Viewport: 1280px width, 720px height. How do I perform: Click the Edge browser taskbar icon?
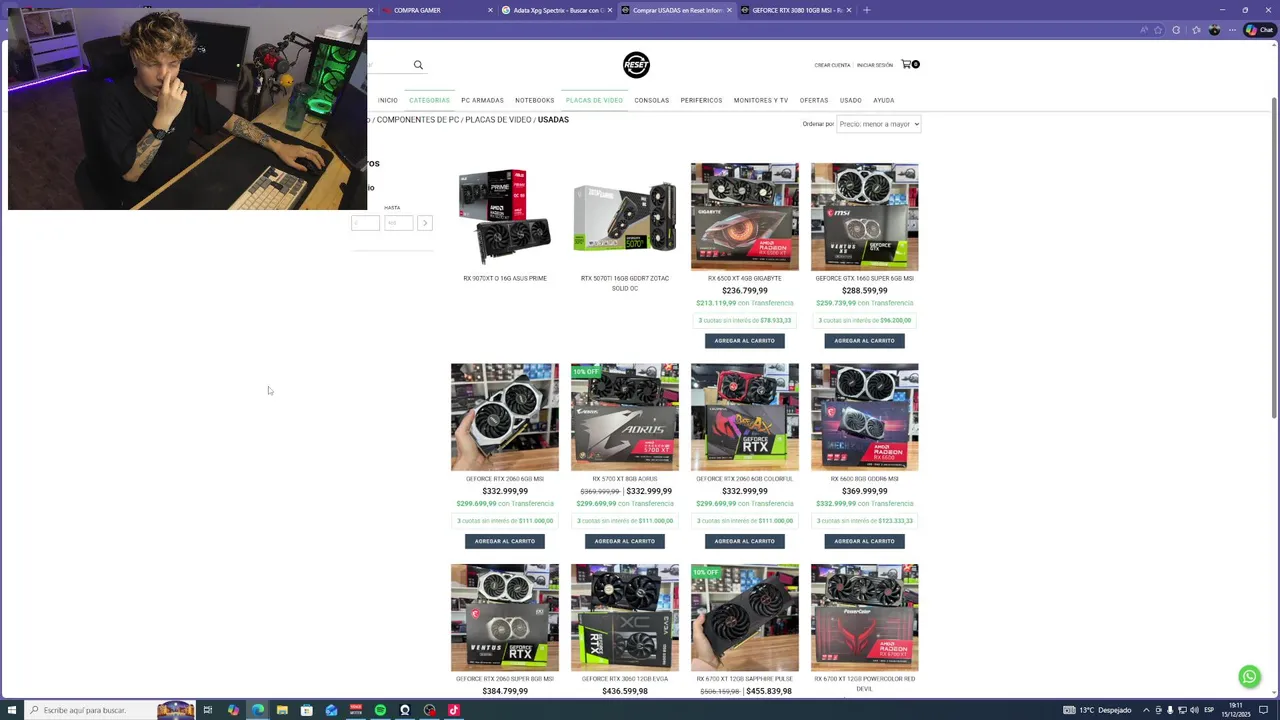(x=258, y=710)
